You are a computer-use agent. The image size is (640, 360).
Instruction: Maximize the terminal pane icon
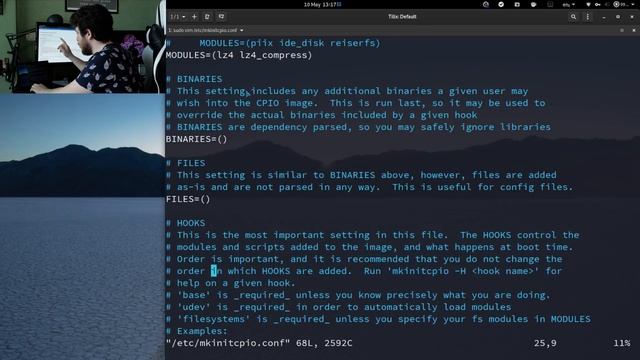(x=622, y=30)
